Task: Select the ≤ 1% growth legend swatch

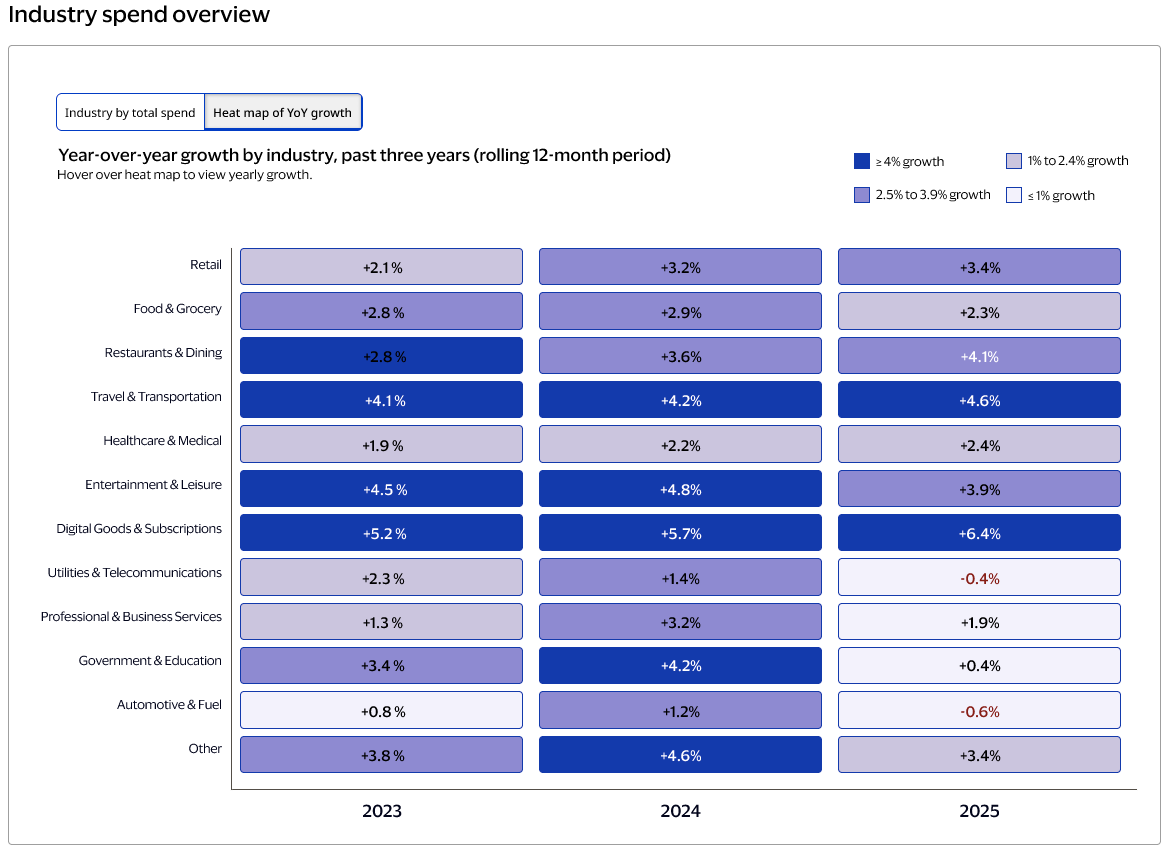Action: (x=1014, y=195)
